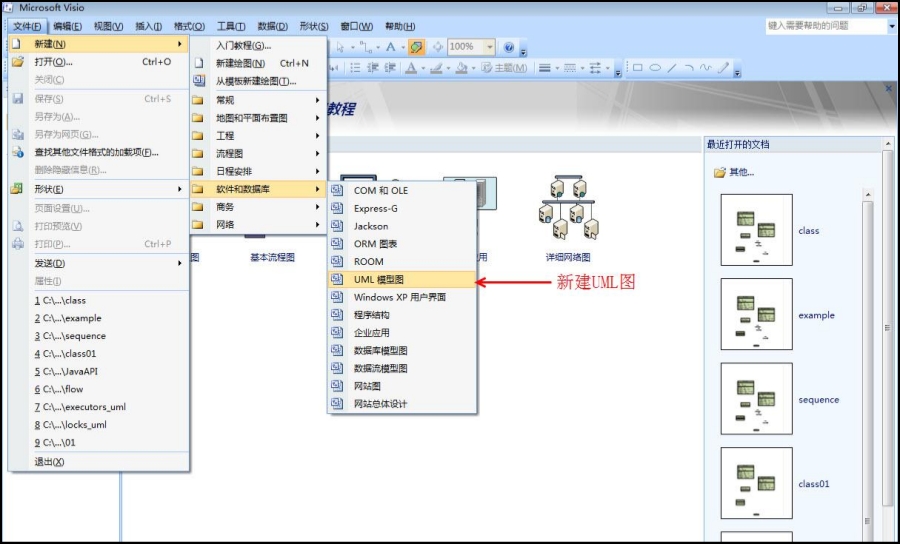Click the increase indent icon
The height and width of the screenshot is (544, 900).
pos(390,68)
